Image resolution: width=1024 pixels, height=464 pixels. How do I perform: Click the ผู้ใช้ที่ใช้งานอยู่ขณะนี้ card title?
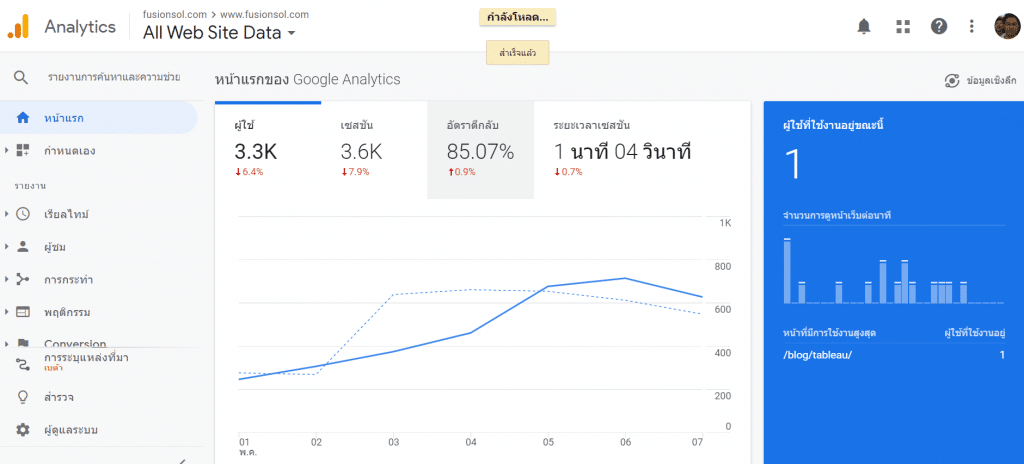[x=833, y=124]
